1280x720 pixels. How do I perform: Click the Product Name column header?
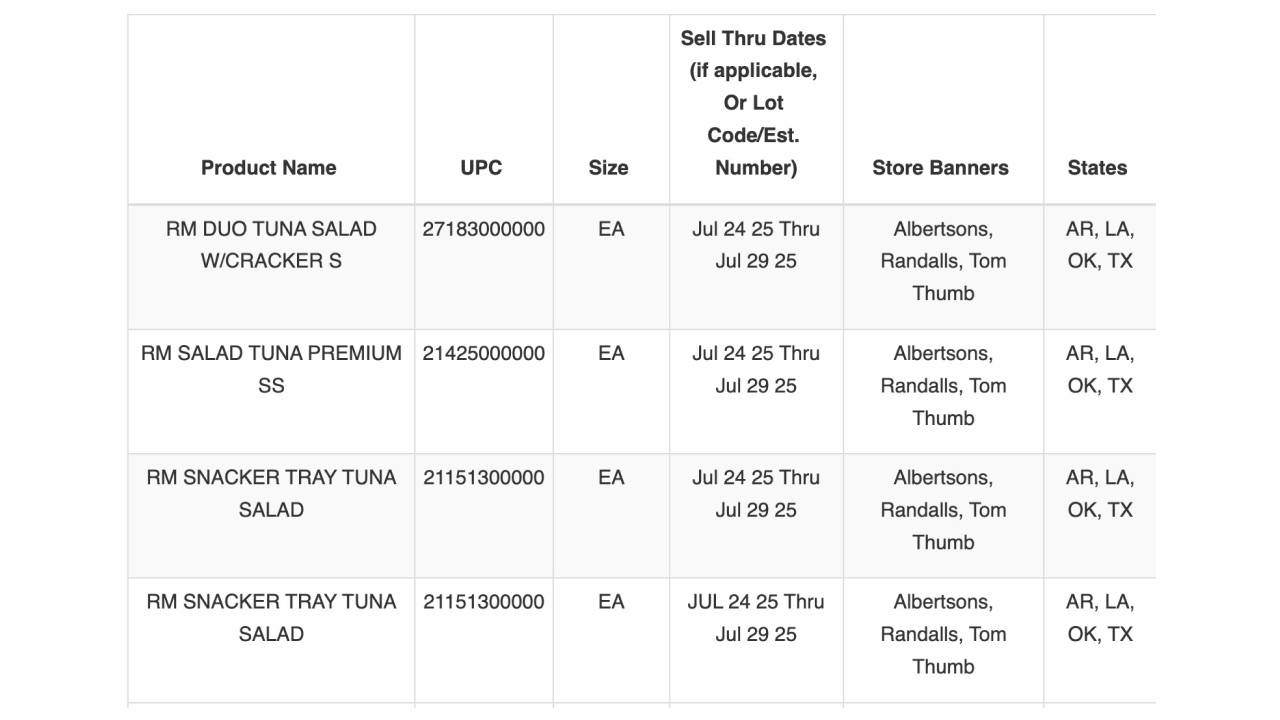coord(269,168)
